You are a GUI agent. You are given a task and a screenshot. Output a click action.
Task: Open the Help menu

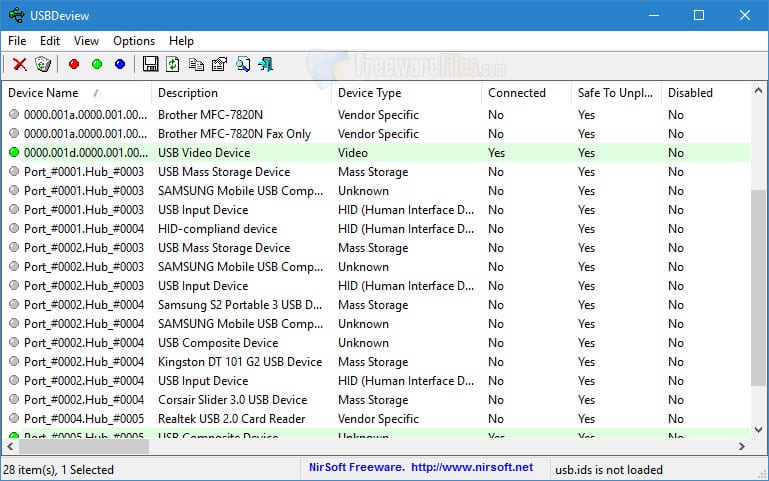pos(181,41)
